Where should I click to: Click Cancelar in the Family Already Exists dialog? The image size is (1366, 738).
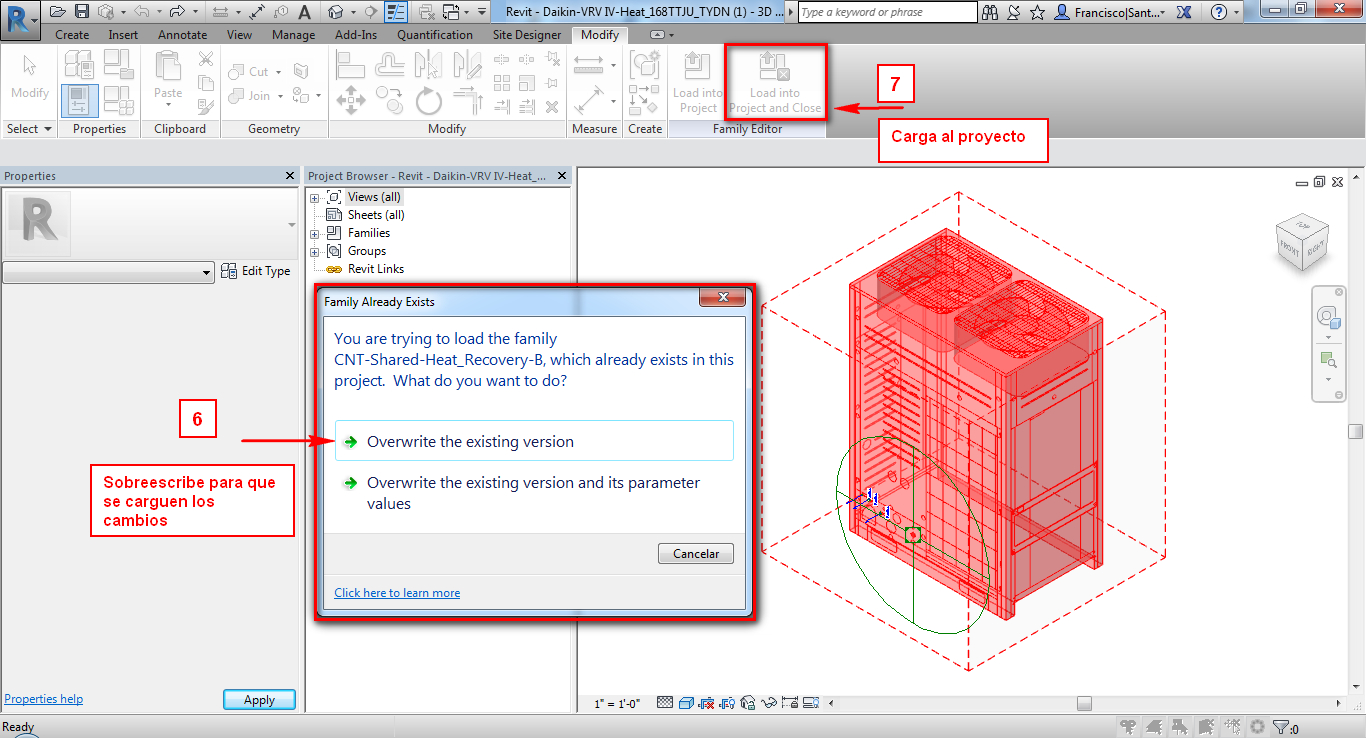click(695, 553)
